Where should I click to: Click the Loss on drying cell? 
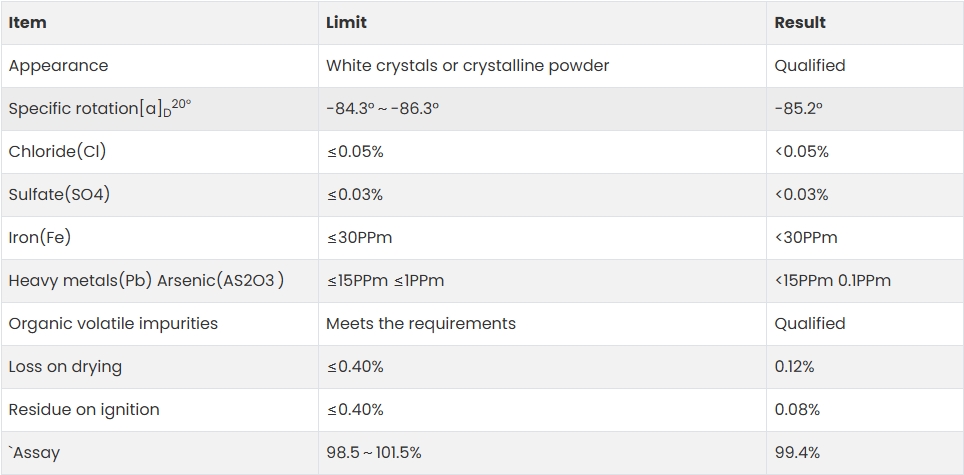[160, 367]
